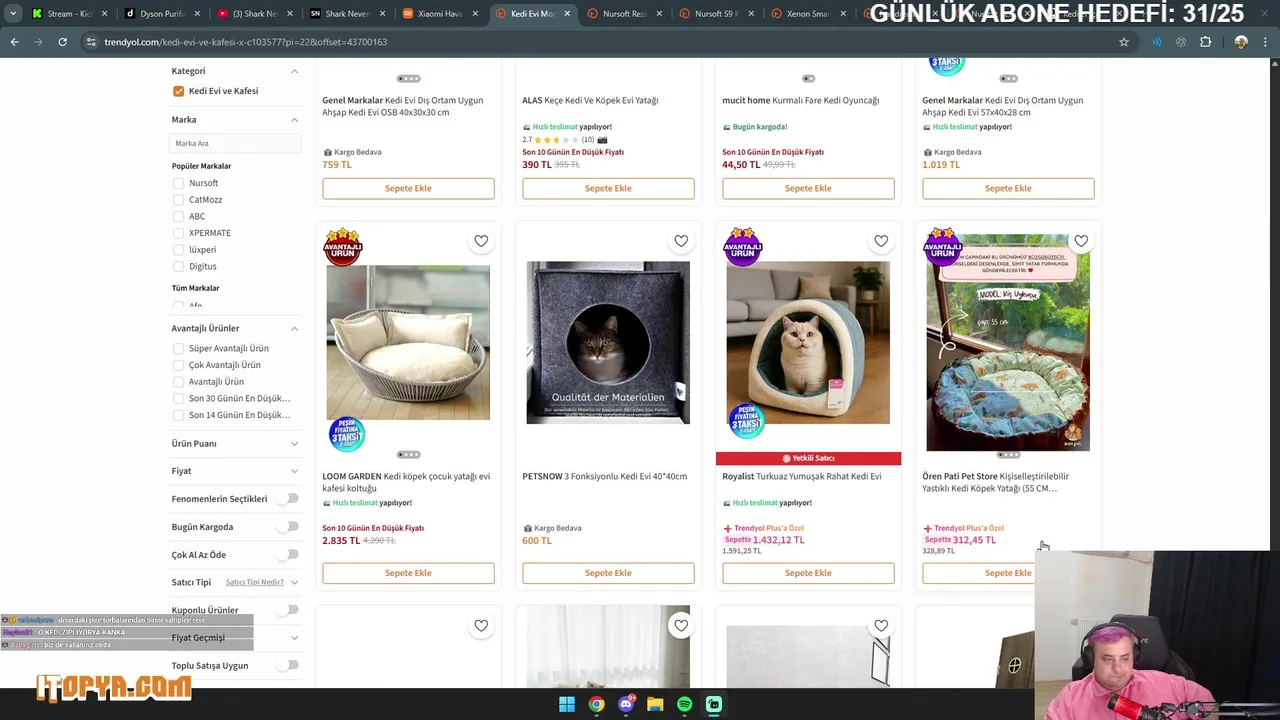Open the Chrome three-dot menu

click(x=1265, y=42)
